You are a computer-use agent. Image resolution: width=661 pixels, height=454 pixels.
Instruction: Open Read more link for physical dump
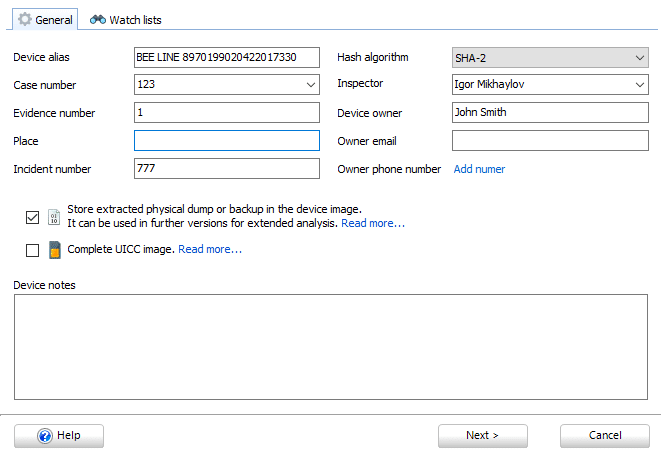point(373,223)
